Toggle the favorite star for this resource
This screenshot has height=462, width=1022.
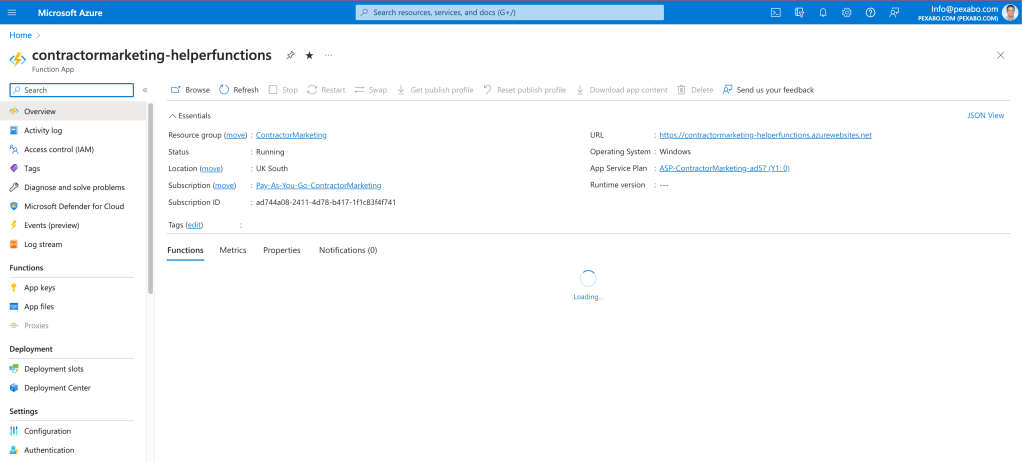click(310, 55)
